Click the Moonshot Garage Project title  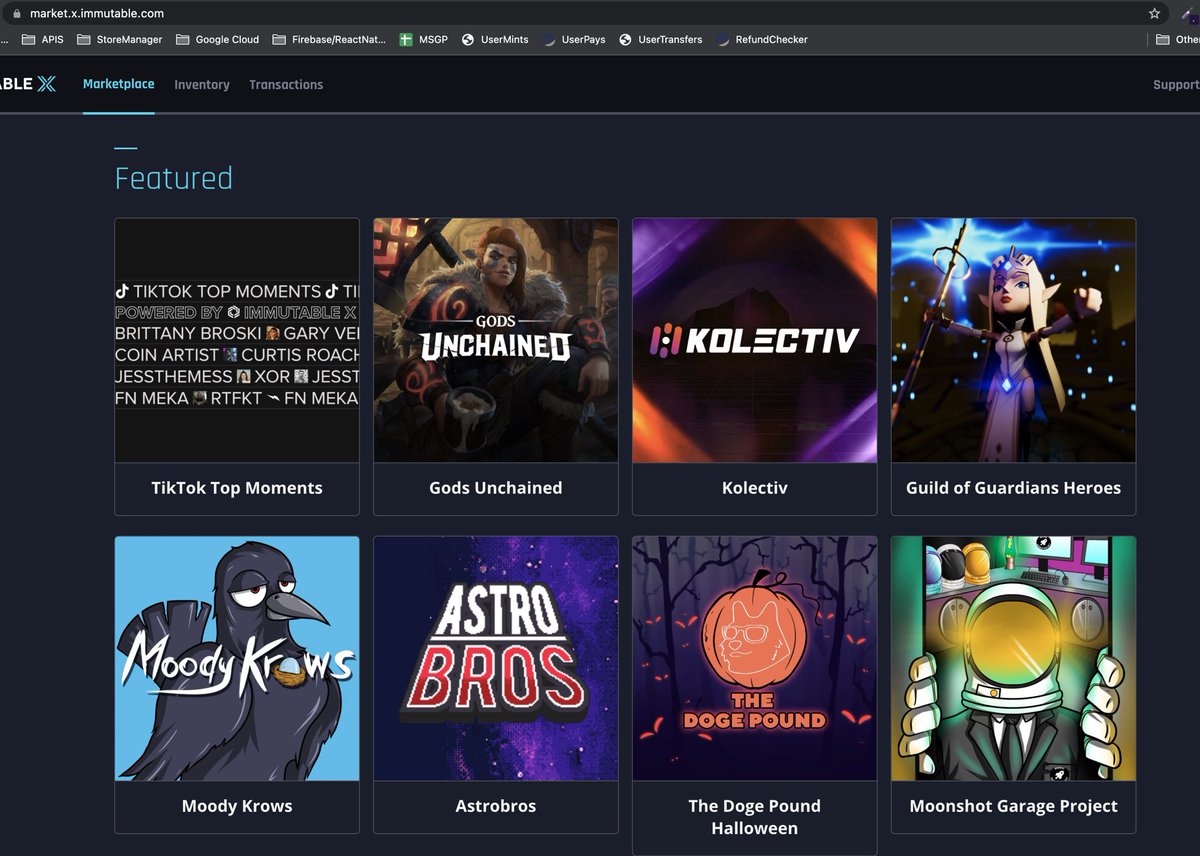[1014, 806]
